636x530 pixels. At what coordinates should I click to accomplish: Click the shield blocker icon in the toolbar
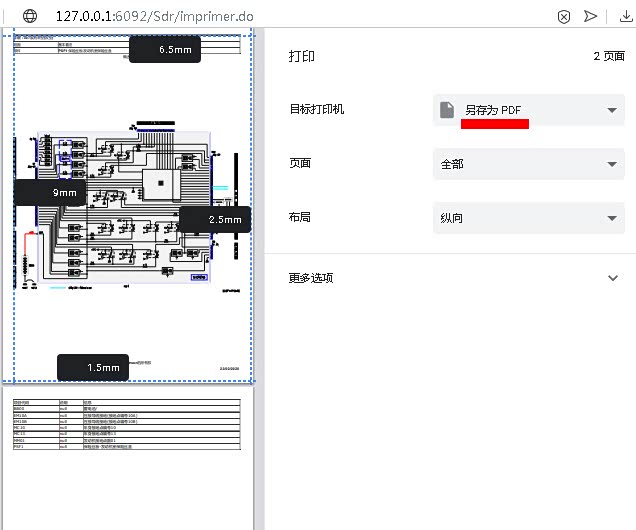pyautogui.click(x=564, y=16)
